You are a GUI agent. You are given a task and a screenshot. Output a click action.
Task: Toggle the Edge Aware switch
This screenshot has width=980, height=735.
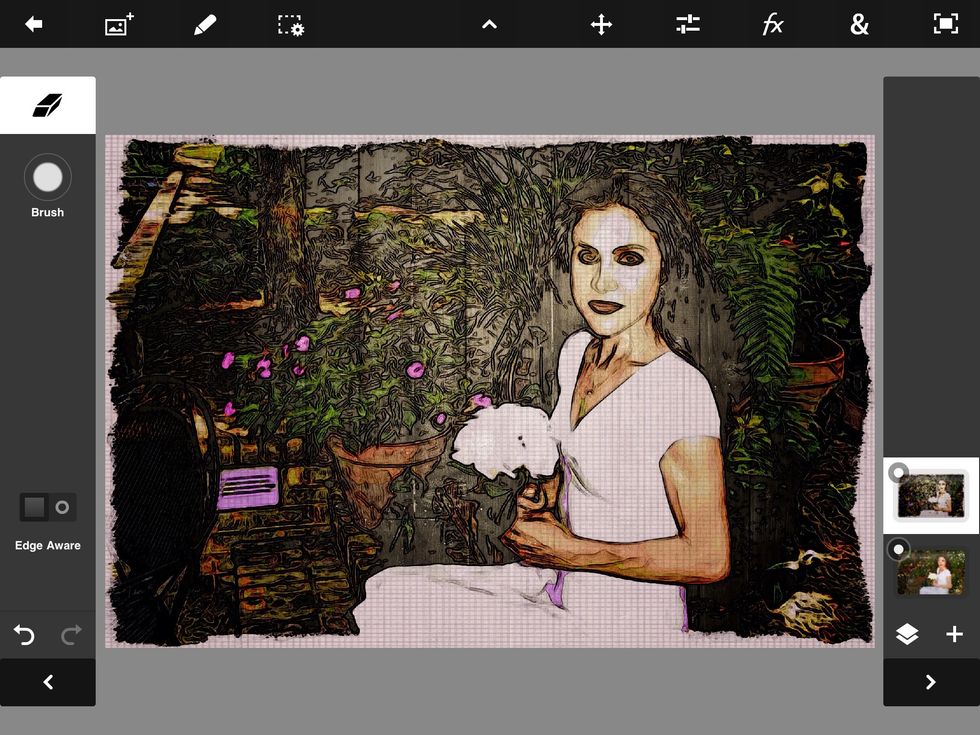(x=47, y=507)
